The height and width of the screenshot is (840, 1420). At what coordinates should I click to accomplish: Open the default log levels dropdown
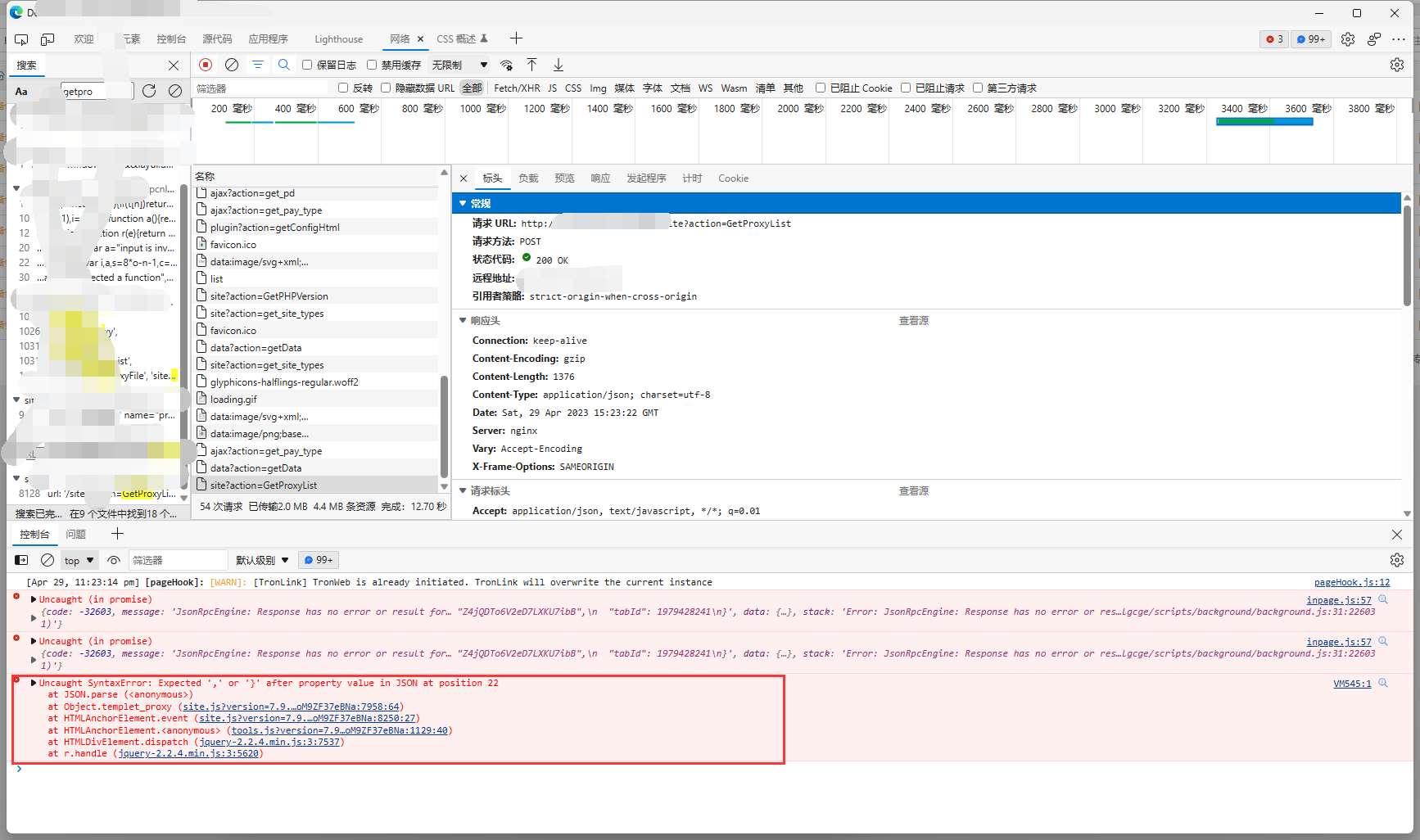click(x=263, y=561)
